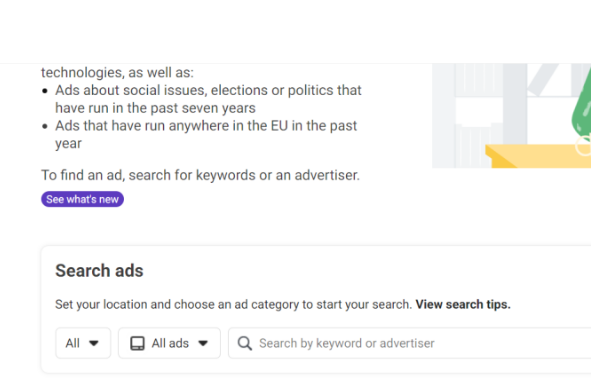This screenshot has width=591, height=392.
Task: Click the Search ads heading
Action: (100, 271)
